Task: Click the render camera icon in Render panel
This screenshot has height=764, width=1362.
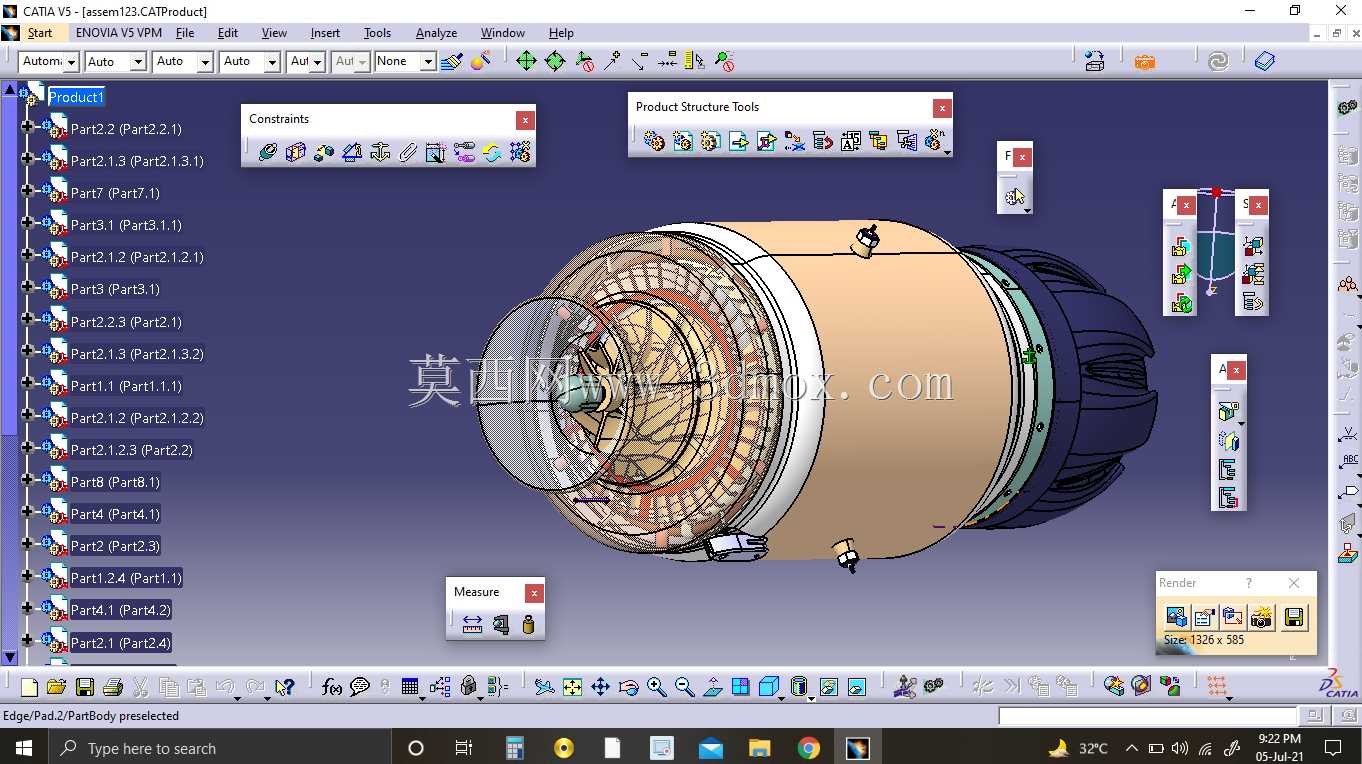Action: 1262,617
